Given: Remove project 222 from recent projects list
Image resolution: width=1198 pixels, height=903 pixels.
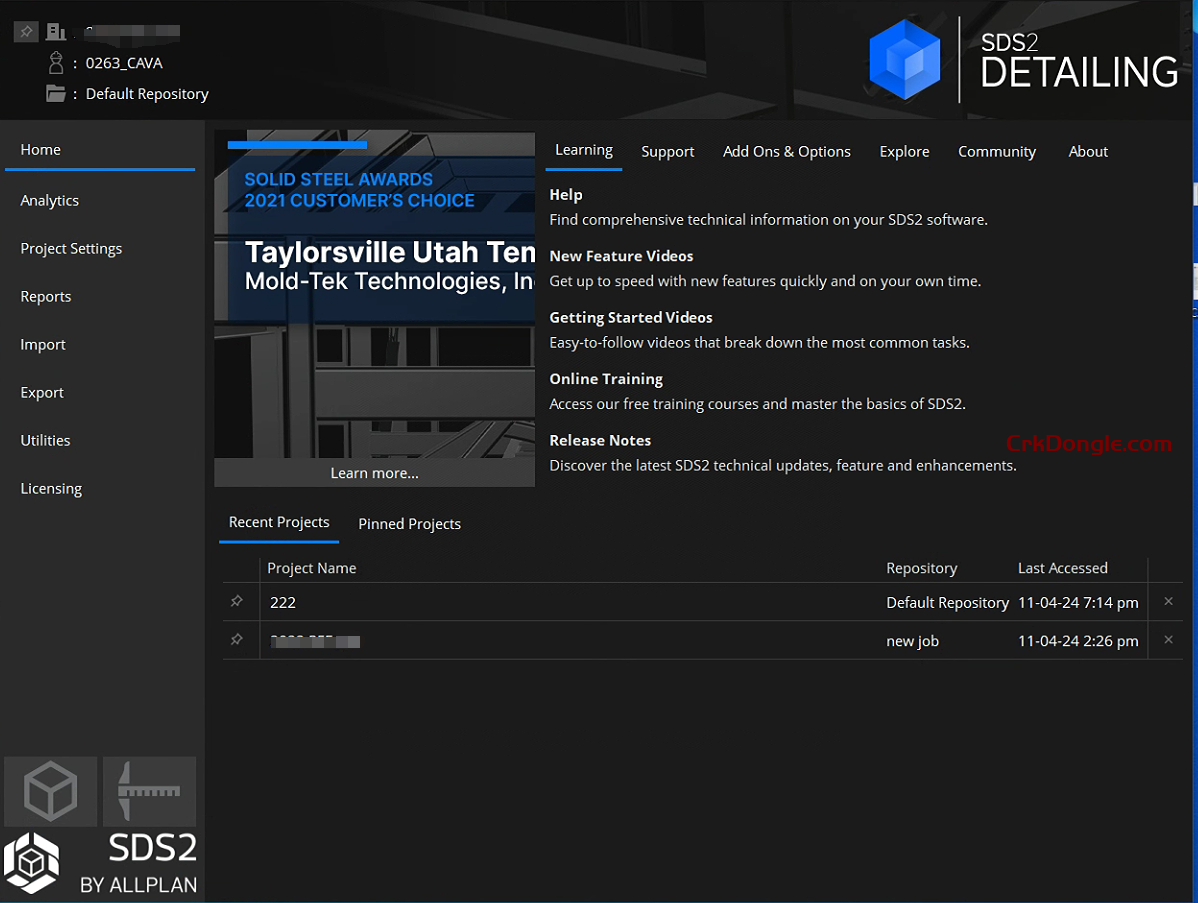Looking at the screenshot, I should 1168,601.
